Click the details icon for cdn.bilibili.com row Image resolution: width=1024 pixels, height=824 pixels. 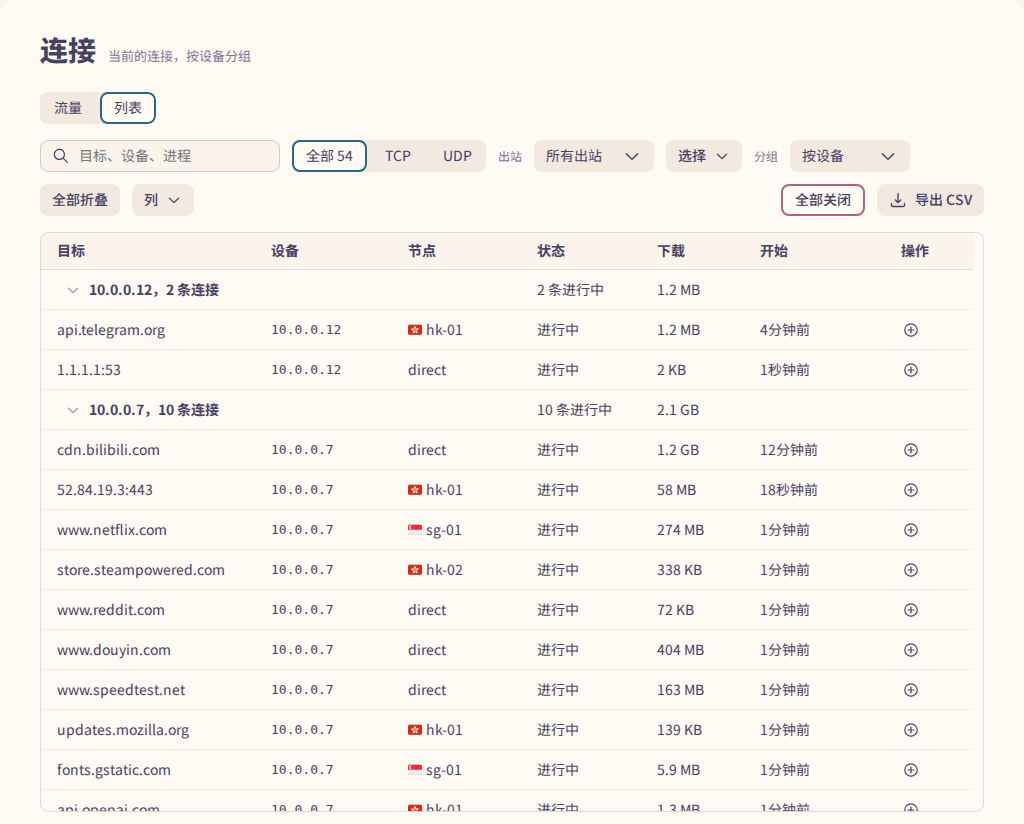pyautogui.click(x=910, y=450)
